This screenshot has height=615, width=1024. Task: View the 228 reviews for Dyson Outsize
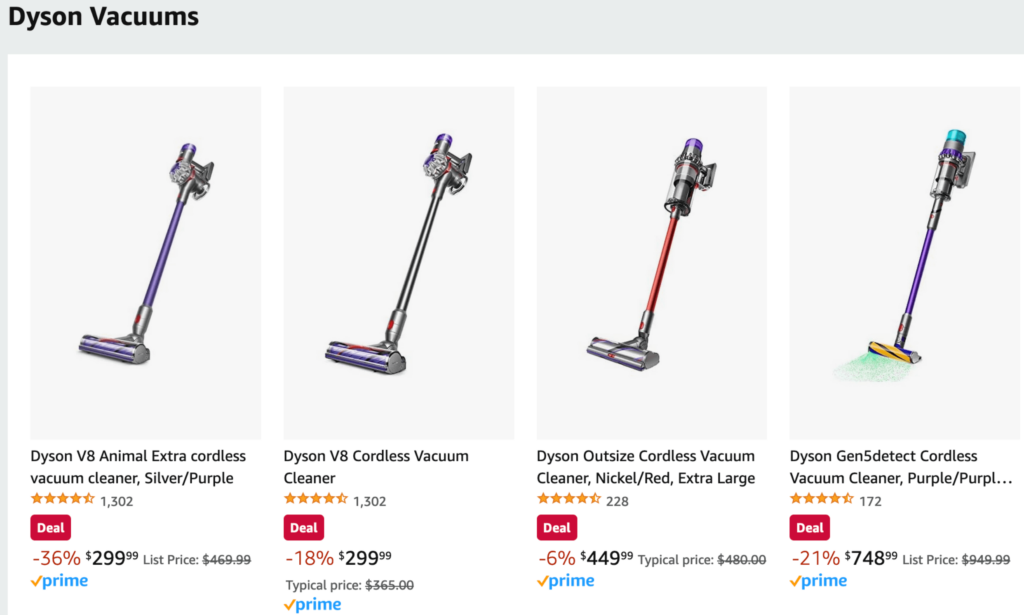tap(617, 501)
